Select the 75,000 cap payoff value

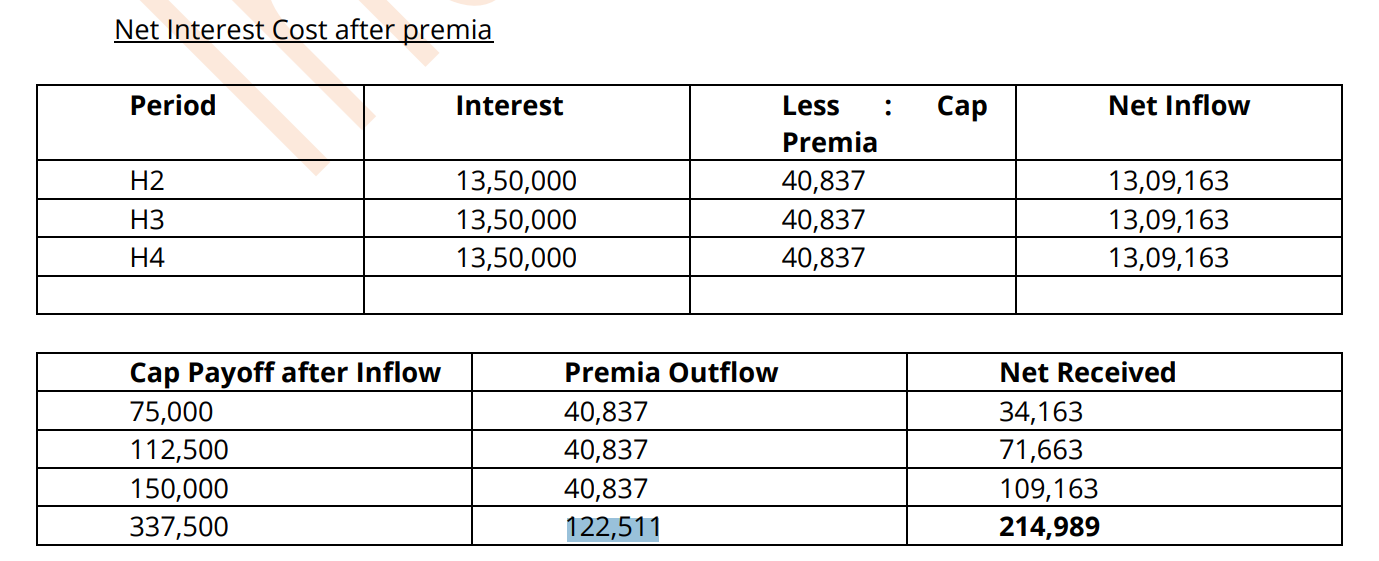[x=171, y=412]
